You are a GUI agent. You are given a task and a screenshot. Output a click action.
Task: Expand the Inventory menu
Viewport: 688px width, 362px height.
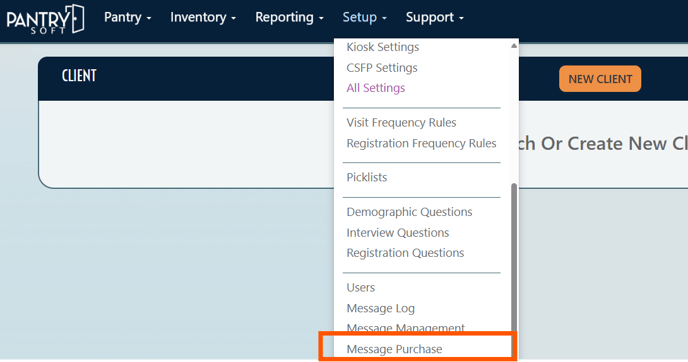(x=203, y=18)
